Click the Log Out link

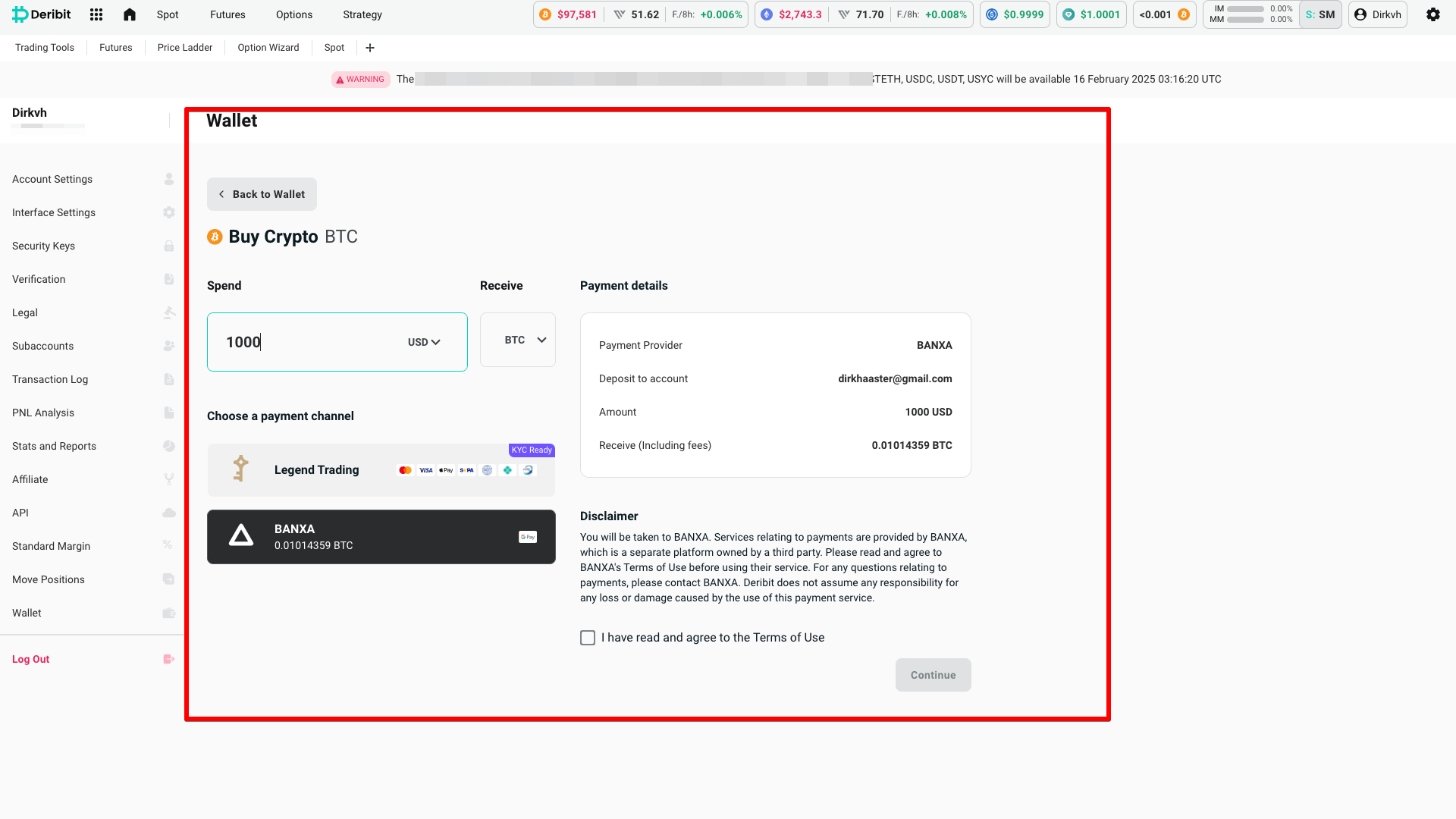31,659
